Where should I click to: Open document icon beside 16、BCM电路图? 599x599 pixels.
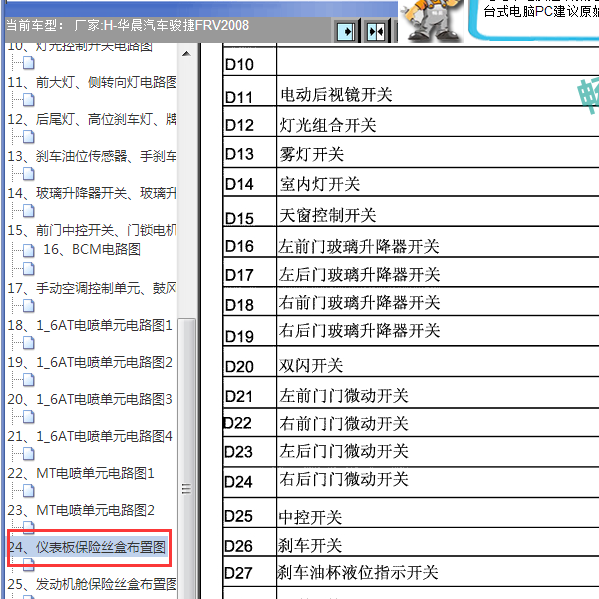pyautogui.click(x=29, y=251)
